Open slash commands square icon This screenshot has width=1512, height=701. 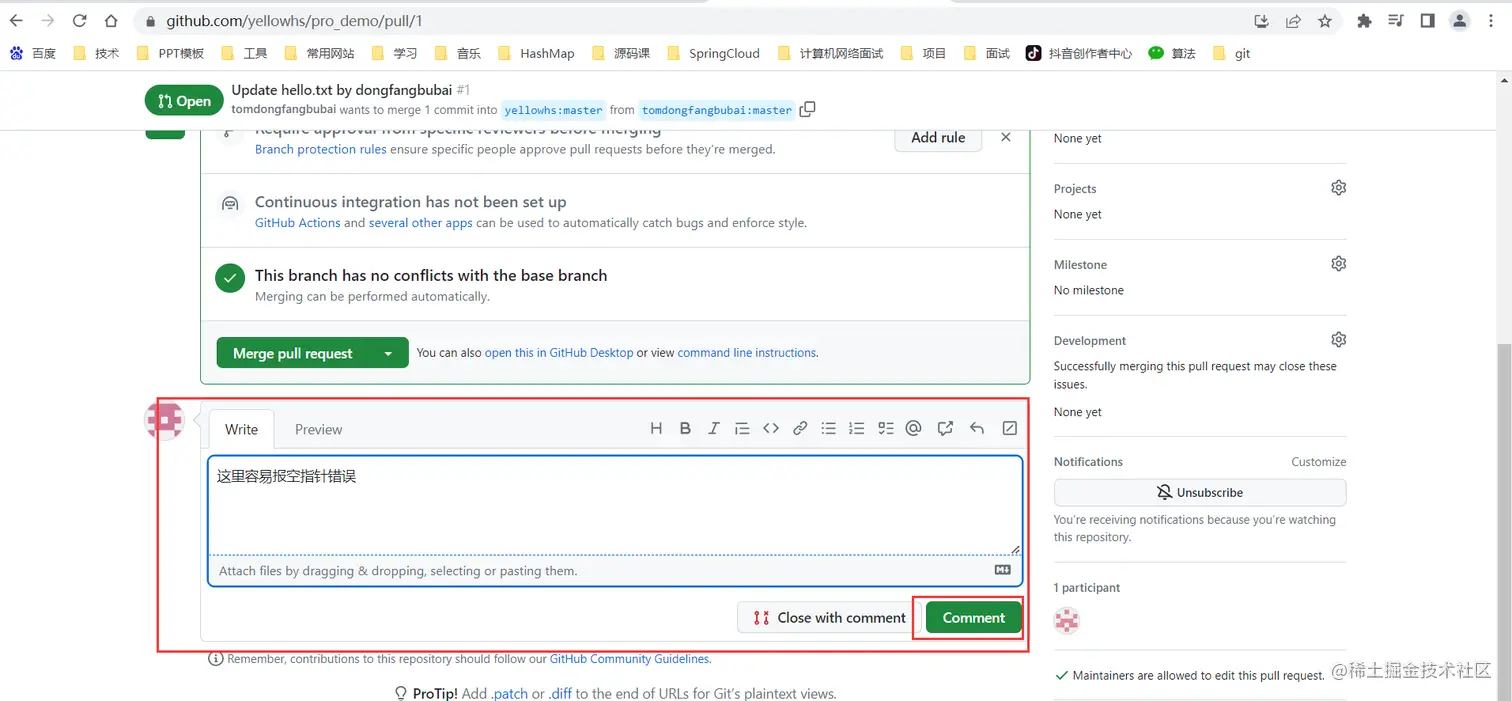[1009, 428]
